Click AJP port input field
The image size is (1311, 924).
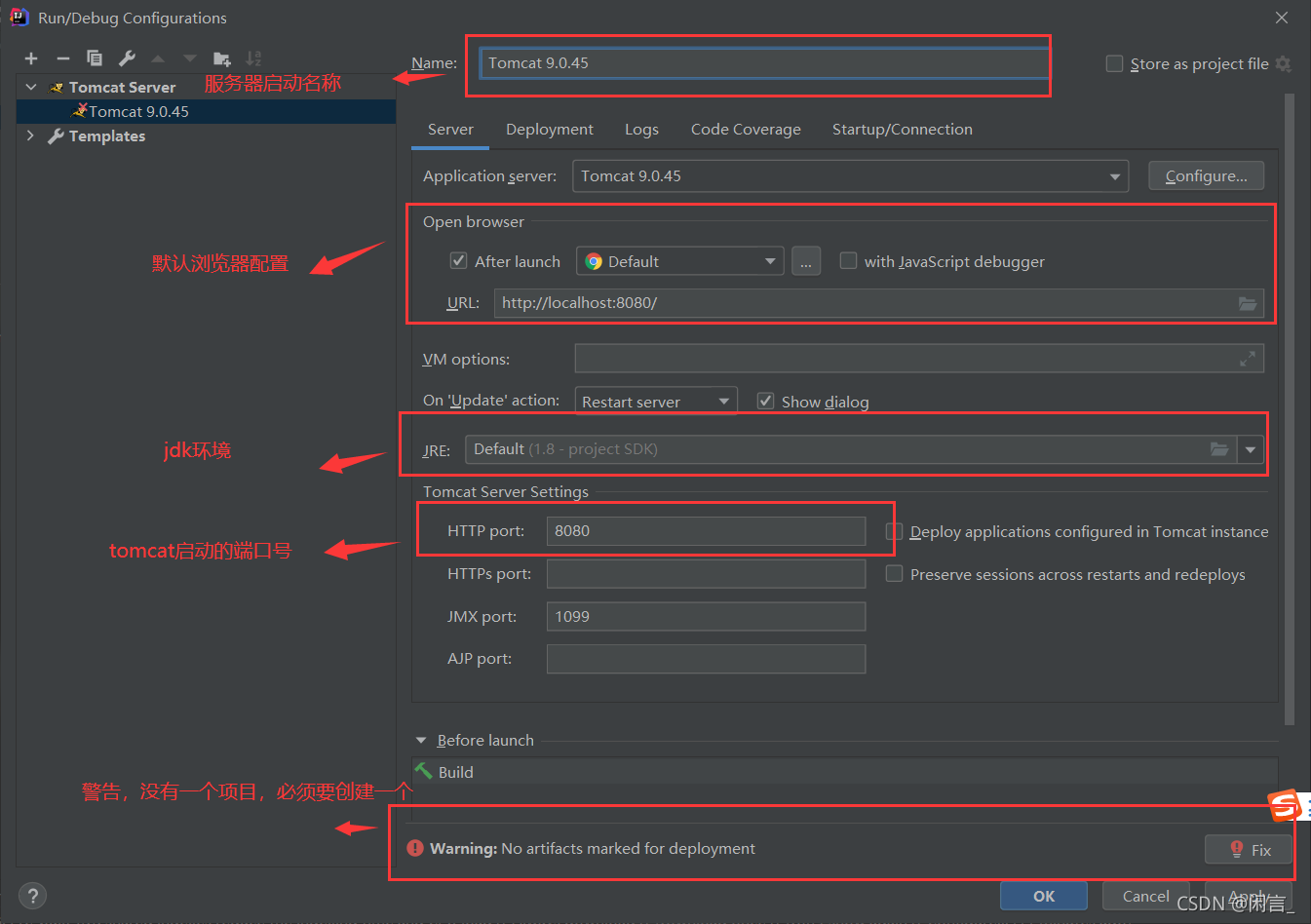pos(706,659)
